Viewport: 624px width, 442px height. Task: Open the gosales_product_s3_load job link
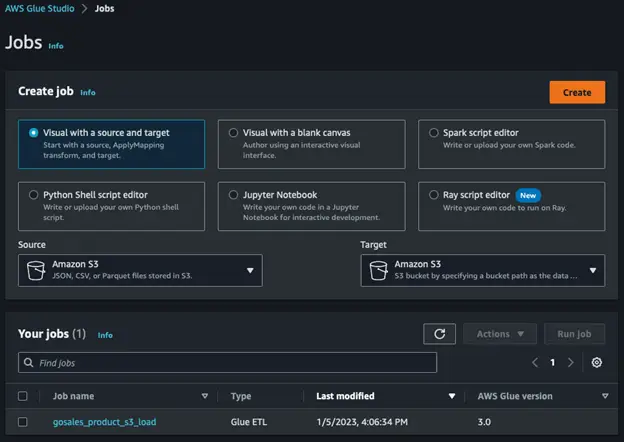(x=104, y=422)
